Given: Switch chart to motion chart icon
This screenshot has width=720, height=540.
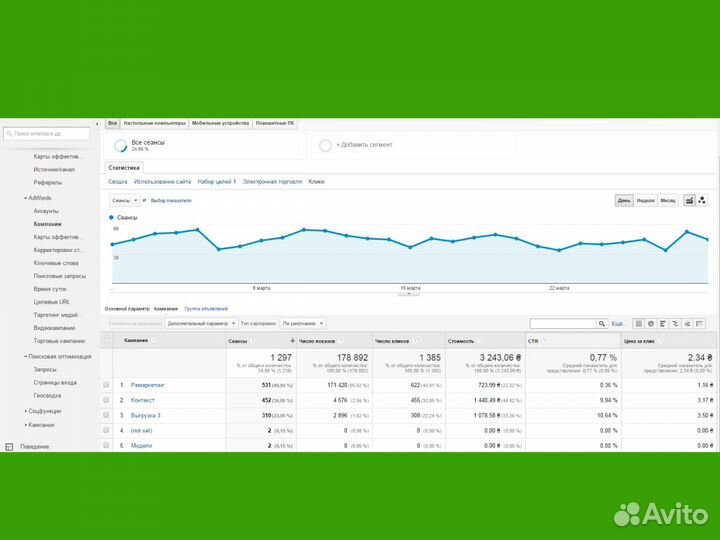Looking at the screenshot, I should click(702, 200).
